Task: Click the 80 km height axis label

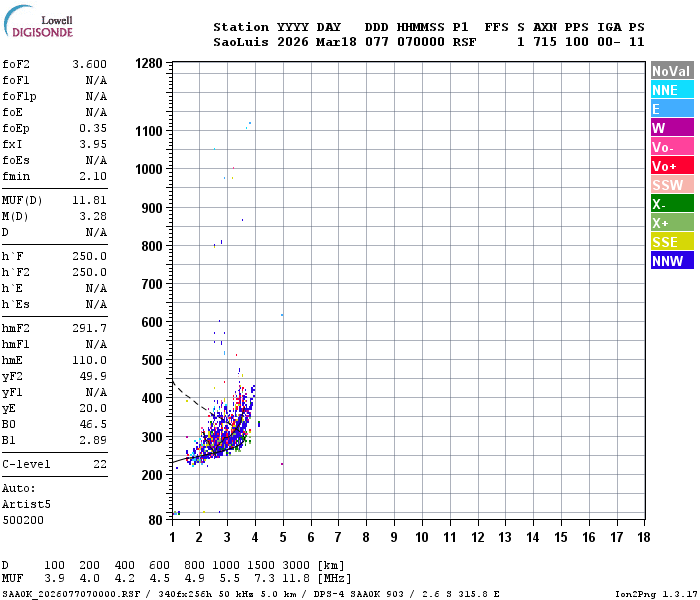Action: click(x=155, y=520)
